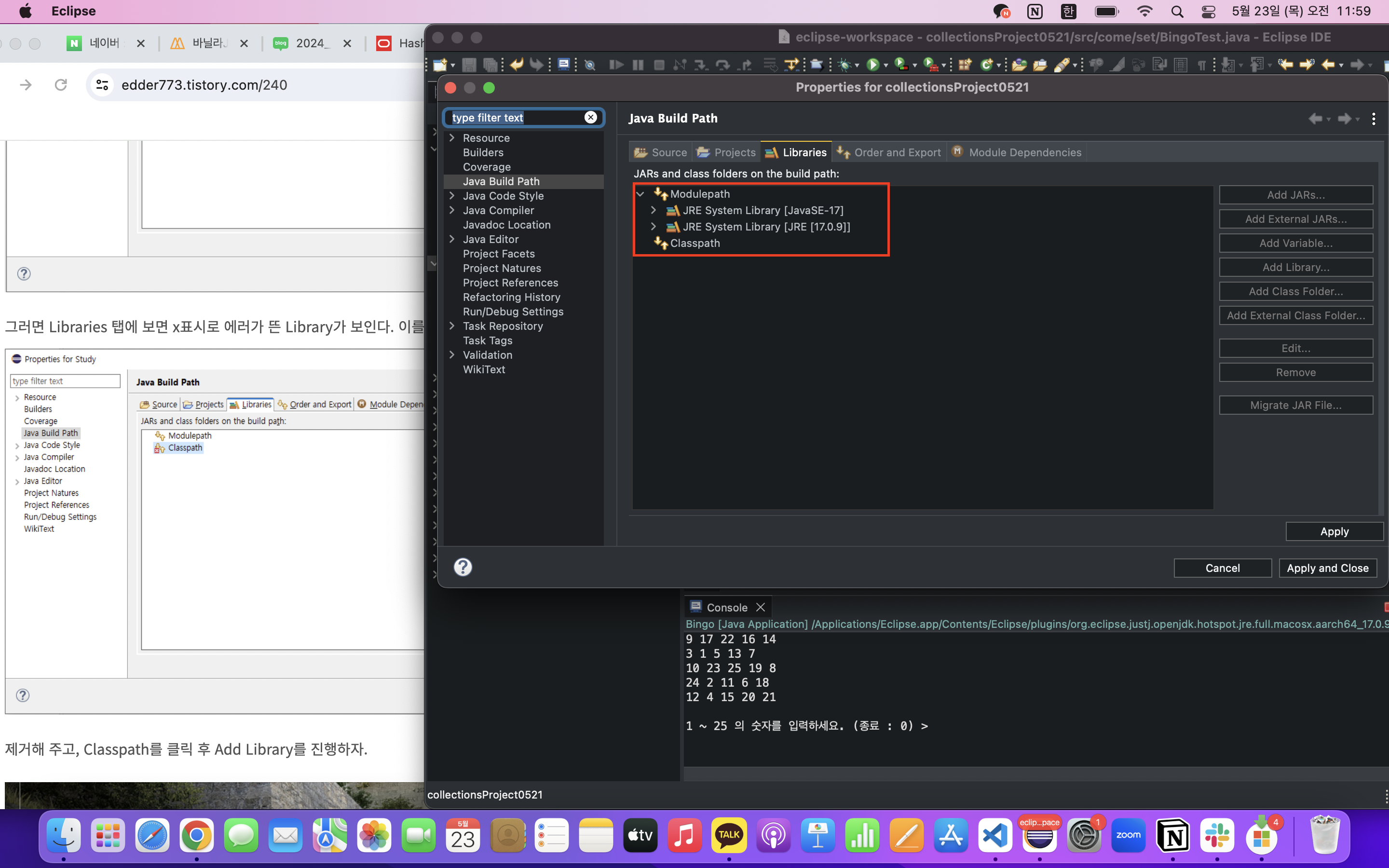Click the Apply and Close button
This screenshot has width=1389, height=868.
[x=1327, y=568]
